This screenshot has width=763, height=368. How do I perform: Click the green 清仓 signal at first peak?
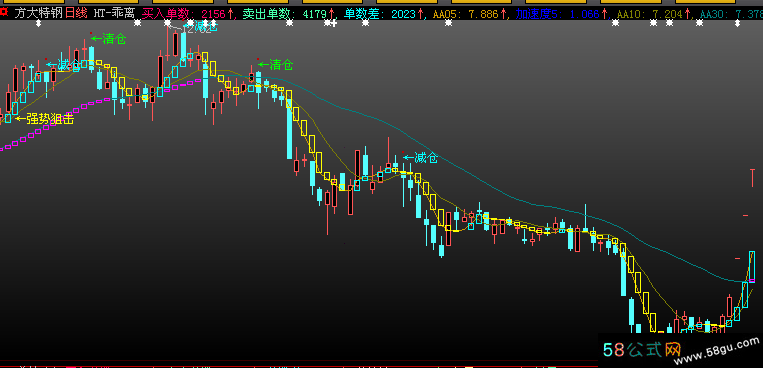[x=109, y=38]
